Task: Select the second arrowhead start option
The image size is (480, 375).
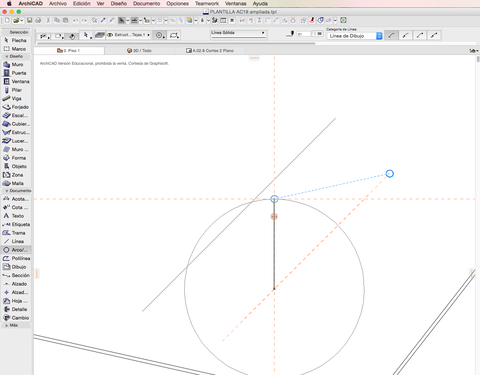Action: point(406,35)
